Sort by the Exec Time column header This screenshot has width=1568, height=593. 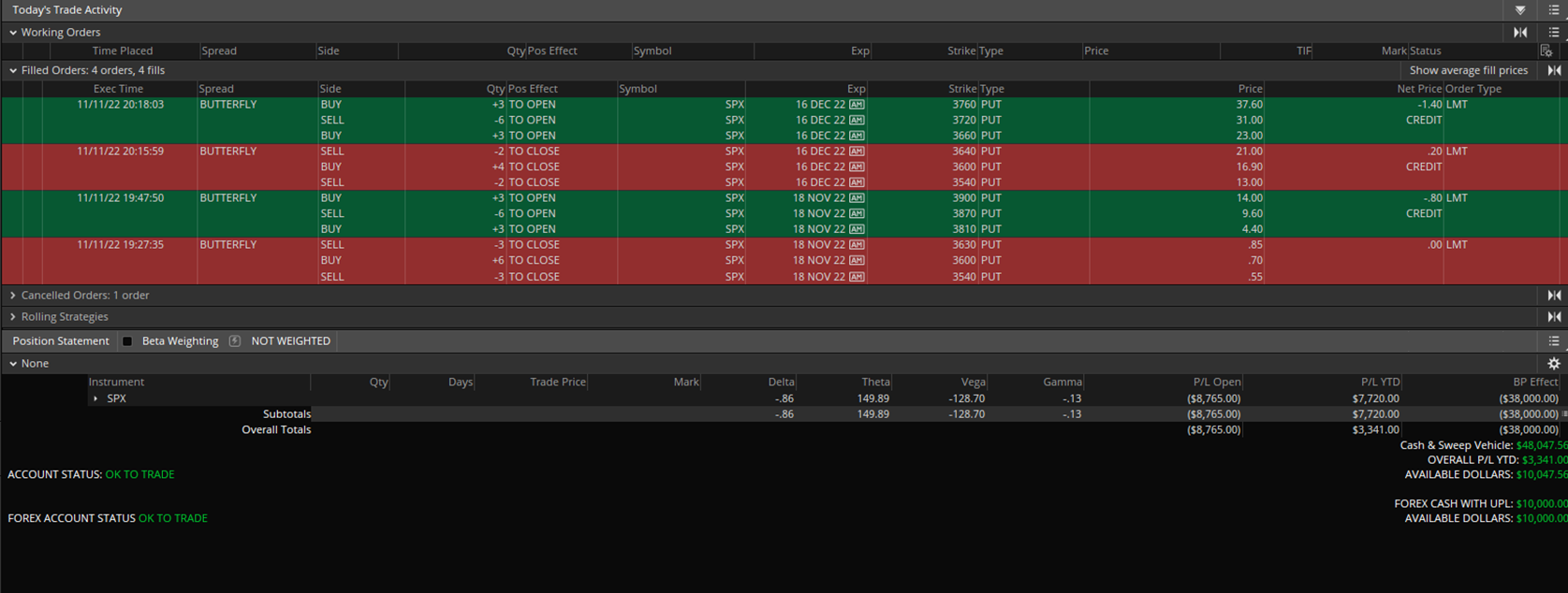(118, 89)
